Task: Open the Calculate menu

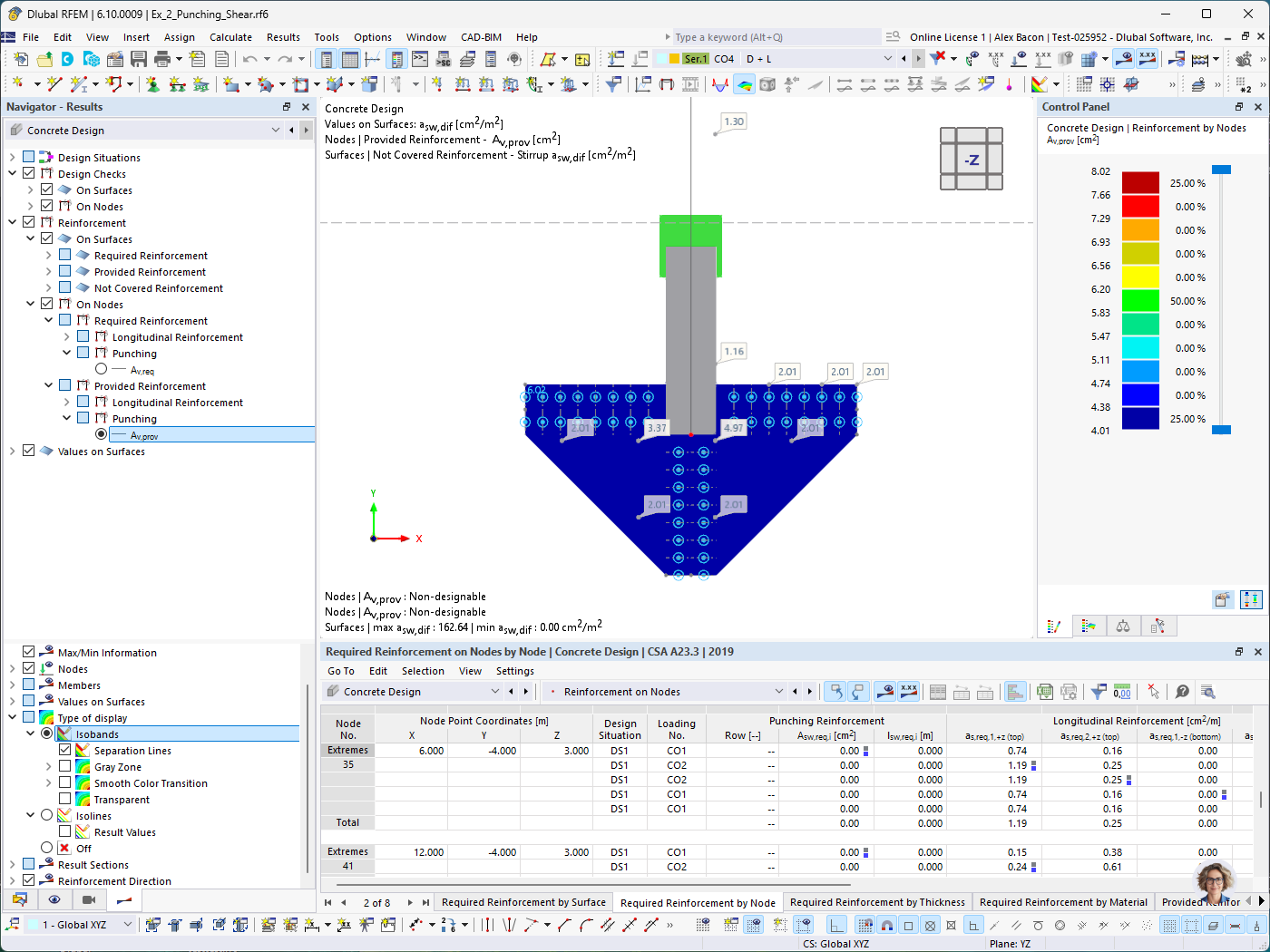Action: pyautogui.click(x=230, y=37)
